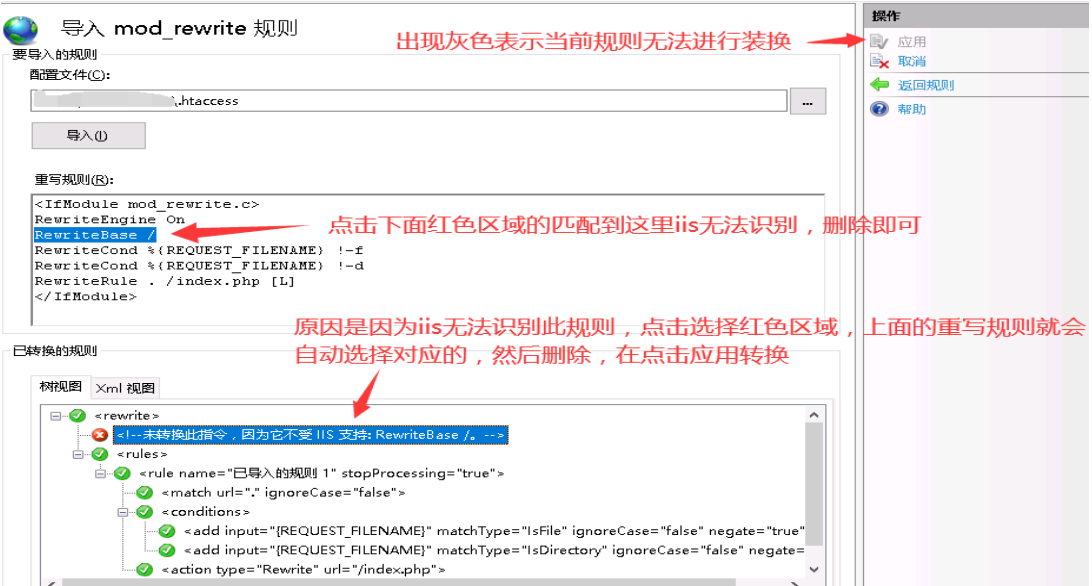Image resolution: width=1092 pixels, height=586 pixels.
Task: Click the red X Cancel (取消) icon
Action: 879,62
